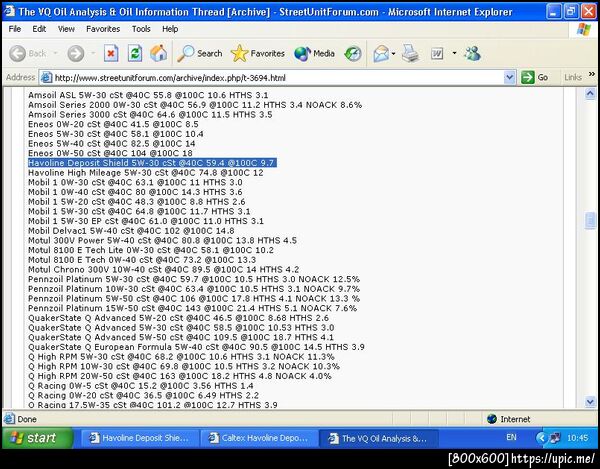Open the View menu
The height and width of the screenshot is (469, 600).
click(x=66, y=29)
